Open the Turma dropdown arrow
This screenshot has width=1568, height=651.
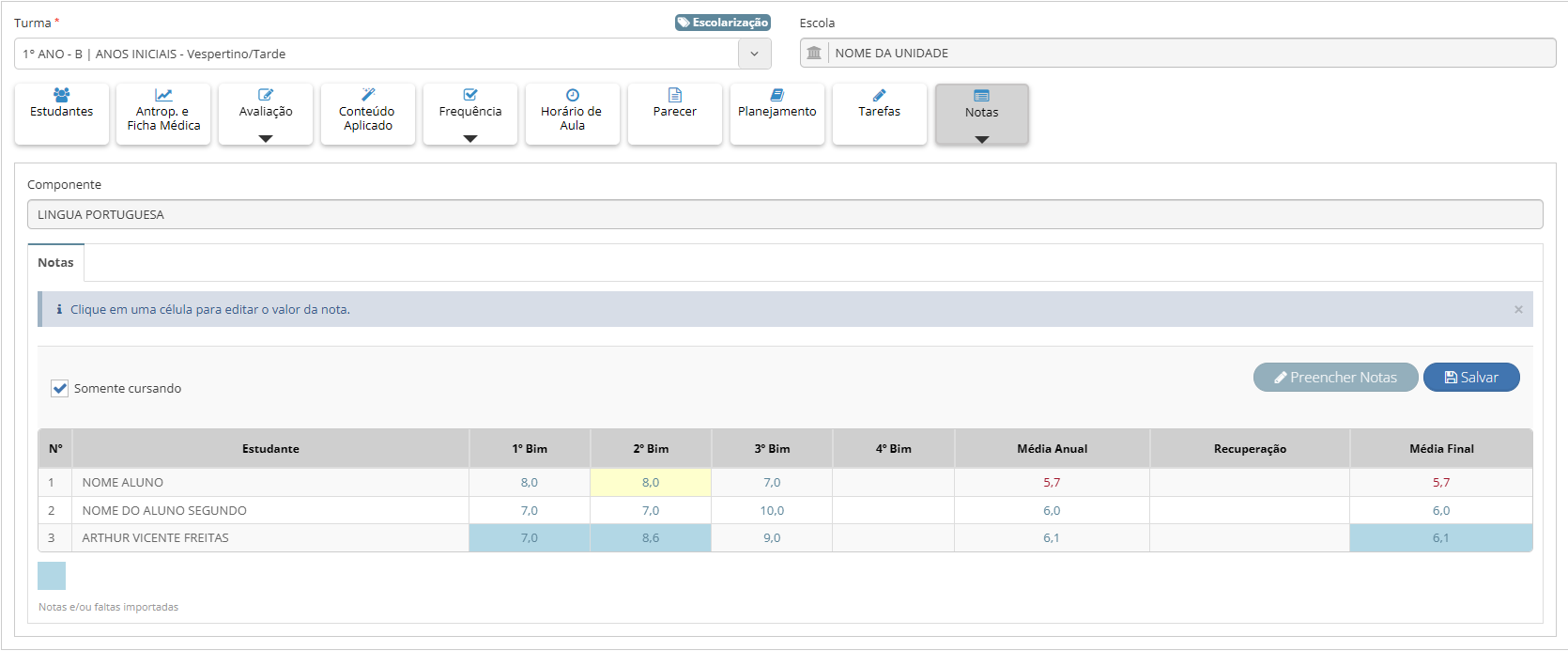click(754, 54)
